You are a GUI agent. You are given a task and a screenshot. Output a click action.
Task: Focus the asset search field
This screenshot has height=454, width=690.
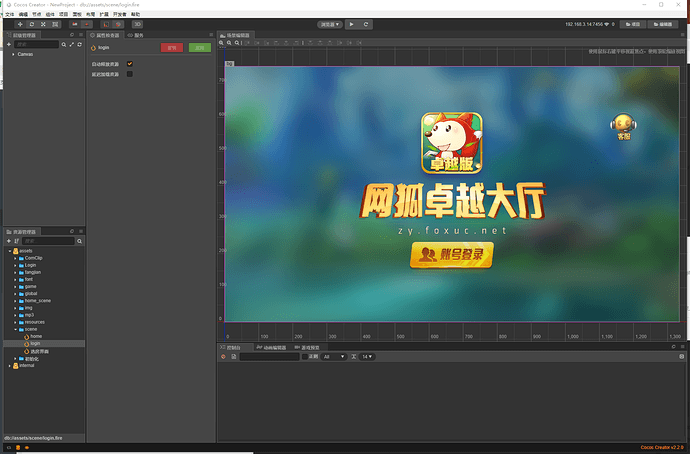pos(48,241)
